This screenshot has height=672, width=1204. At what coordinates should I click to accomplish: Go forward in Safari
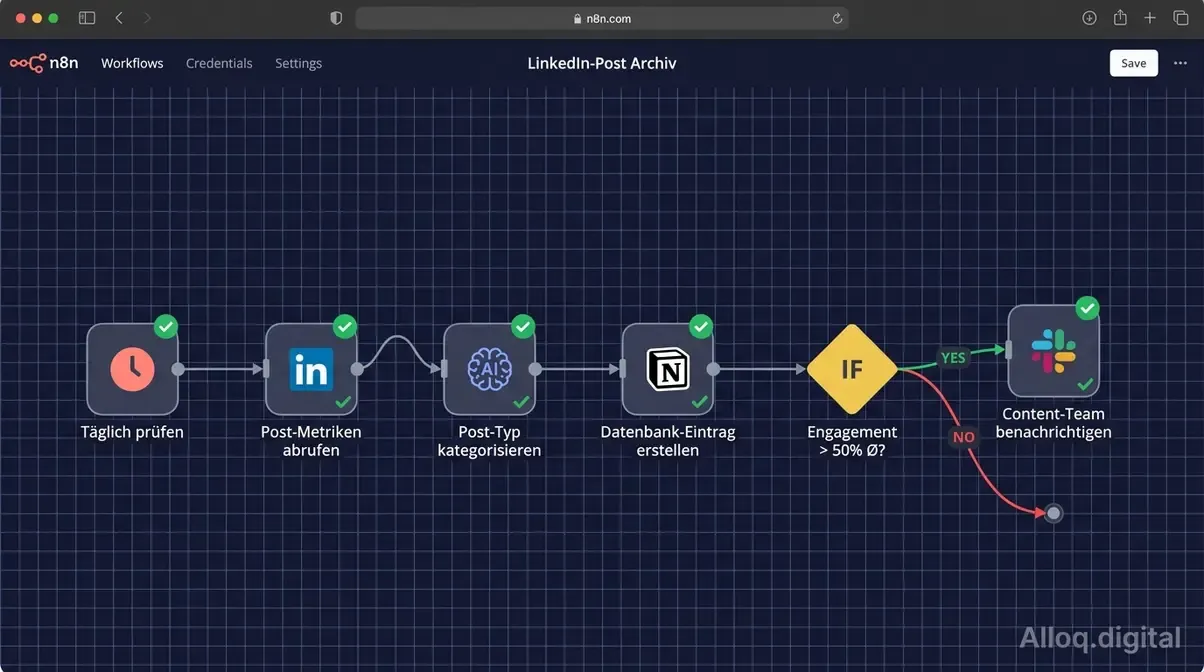148,18
